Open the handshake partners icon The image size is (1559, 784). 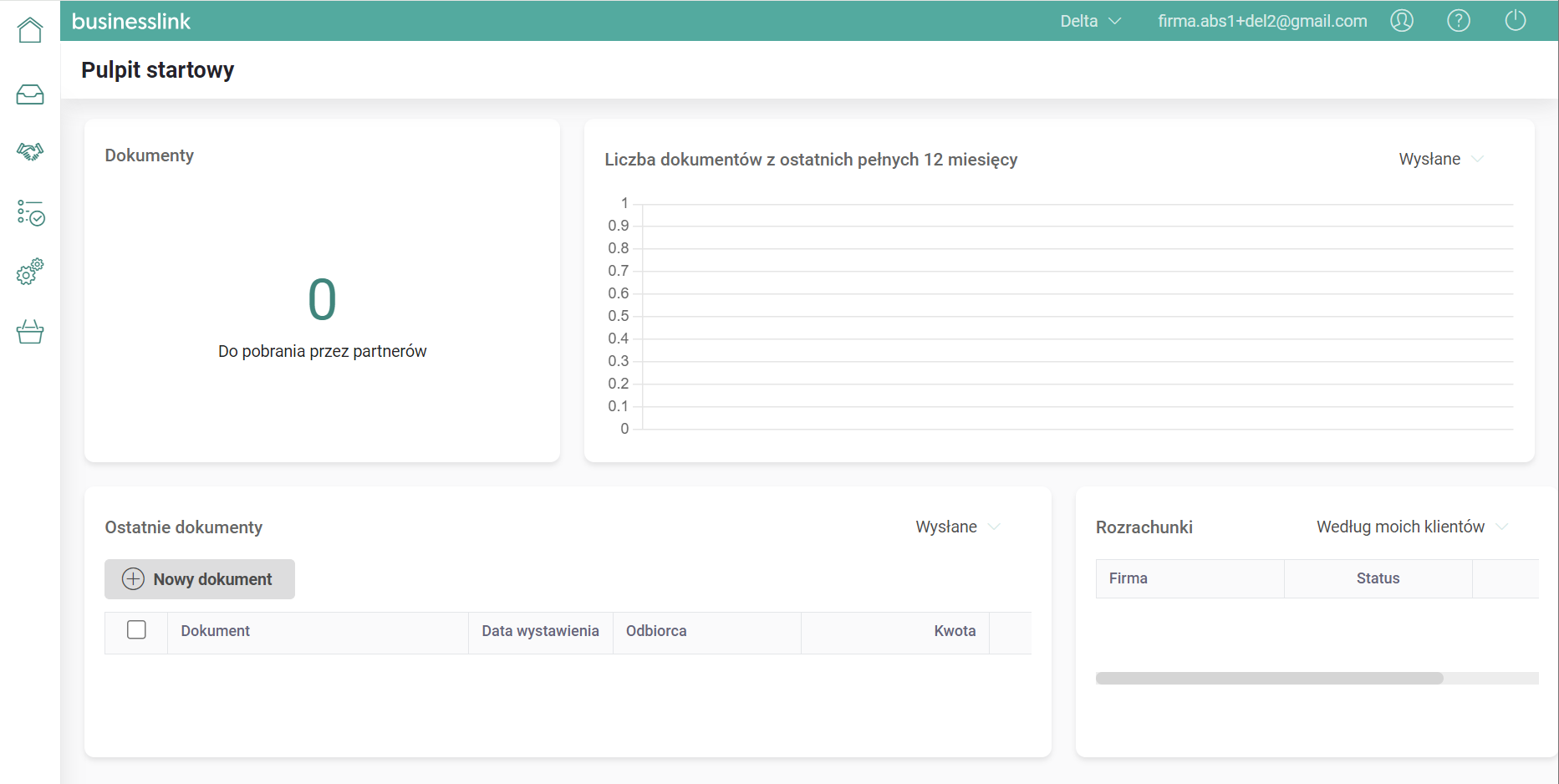coord(30,151)
